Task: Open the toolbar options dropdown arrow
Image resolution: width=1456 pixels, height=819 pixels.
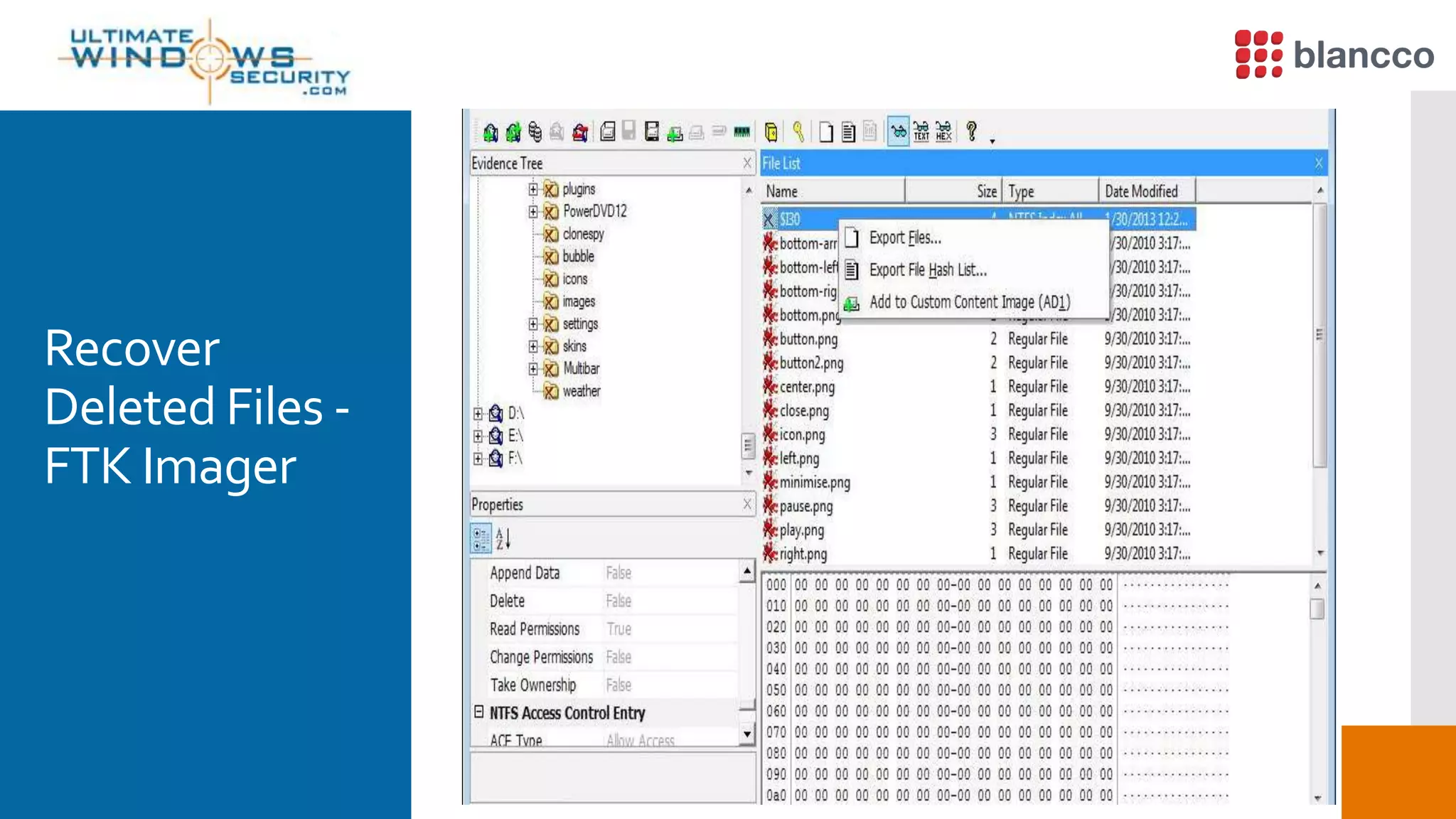Action: tap(992, 141)
